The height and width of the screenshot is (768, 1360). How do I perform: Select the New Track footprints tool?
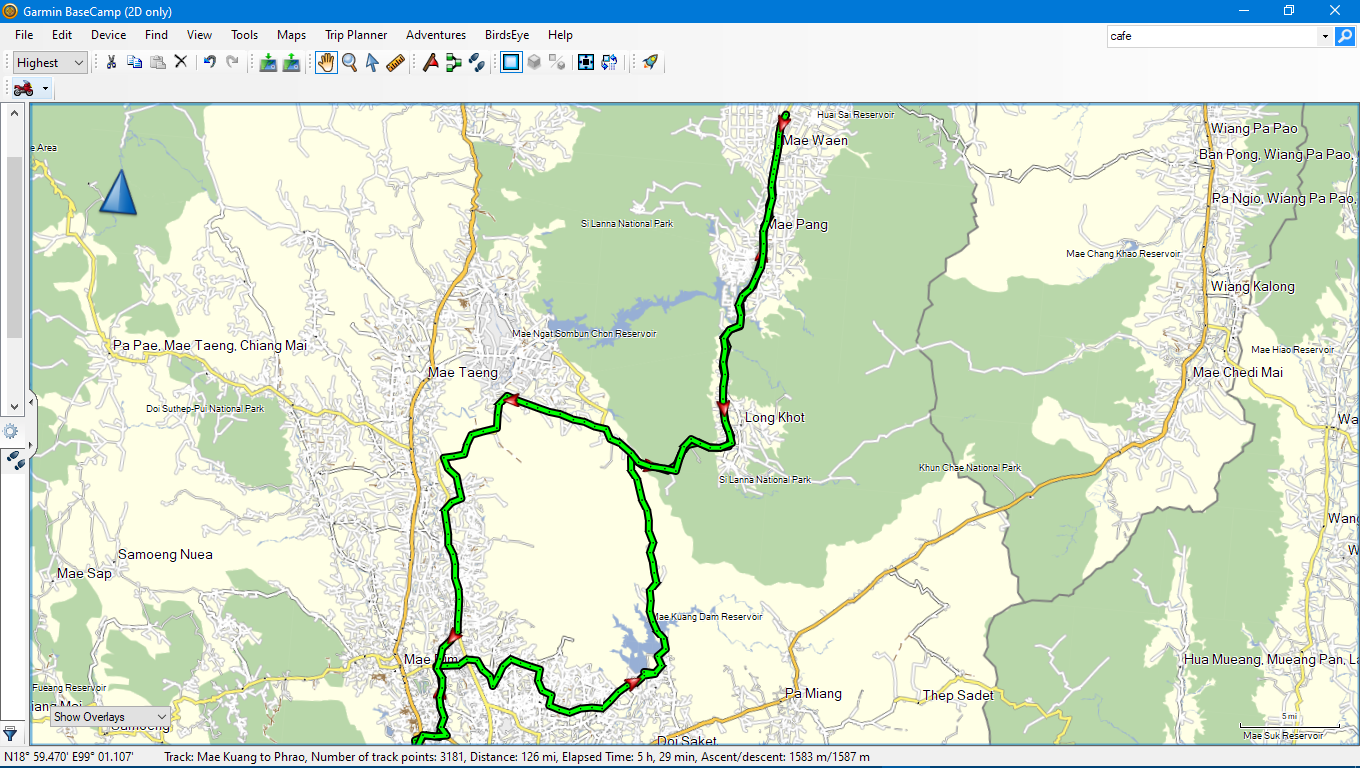[x=477, y=62]
